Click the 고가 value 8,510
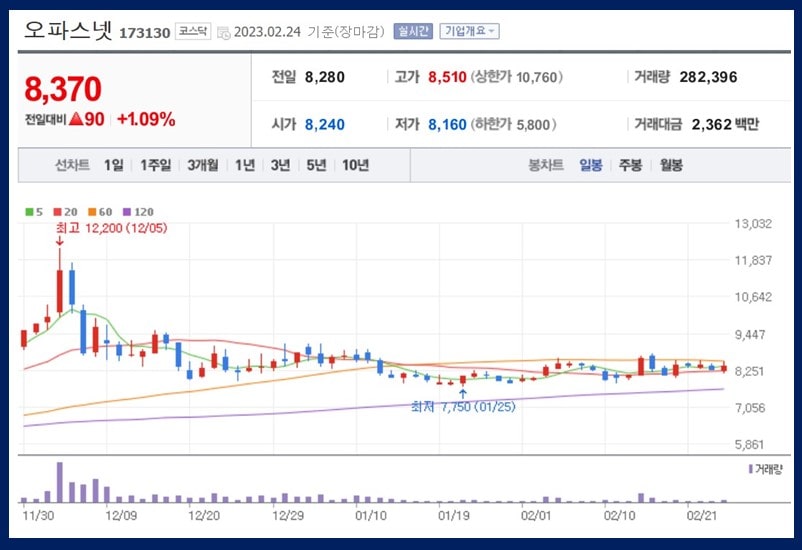This screenshot has width=802, height=550. [x=447, y=77]
